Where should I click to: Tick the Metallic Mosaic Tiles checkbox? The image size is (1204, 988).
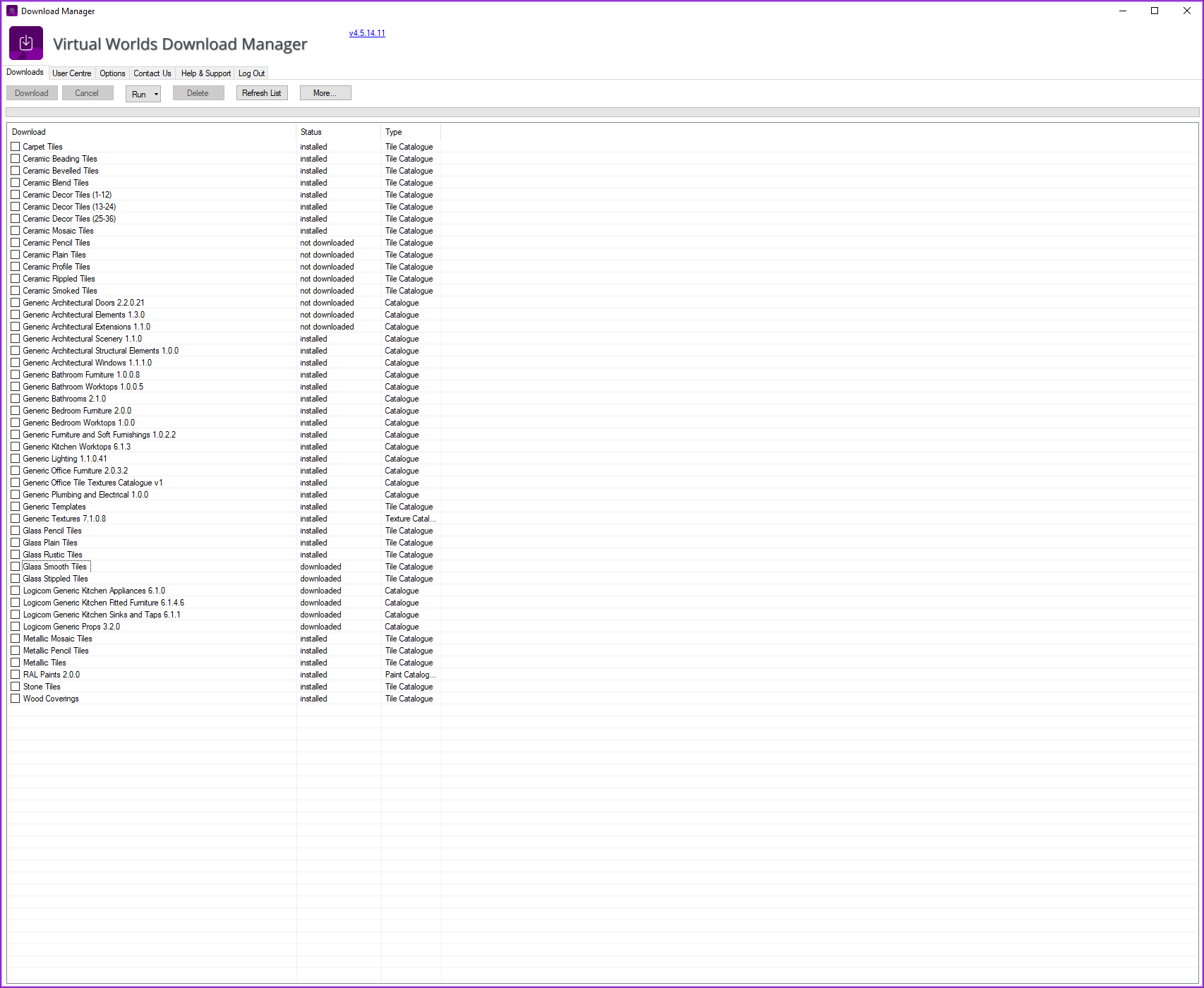click(15, 639)
